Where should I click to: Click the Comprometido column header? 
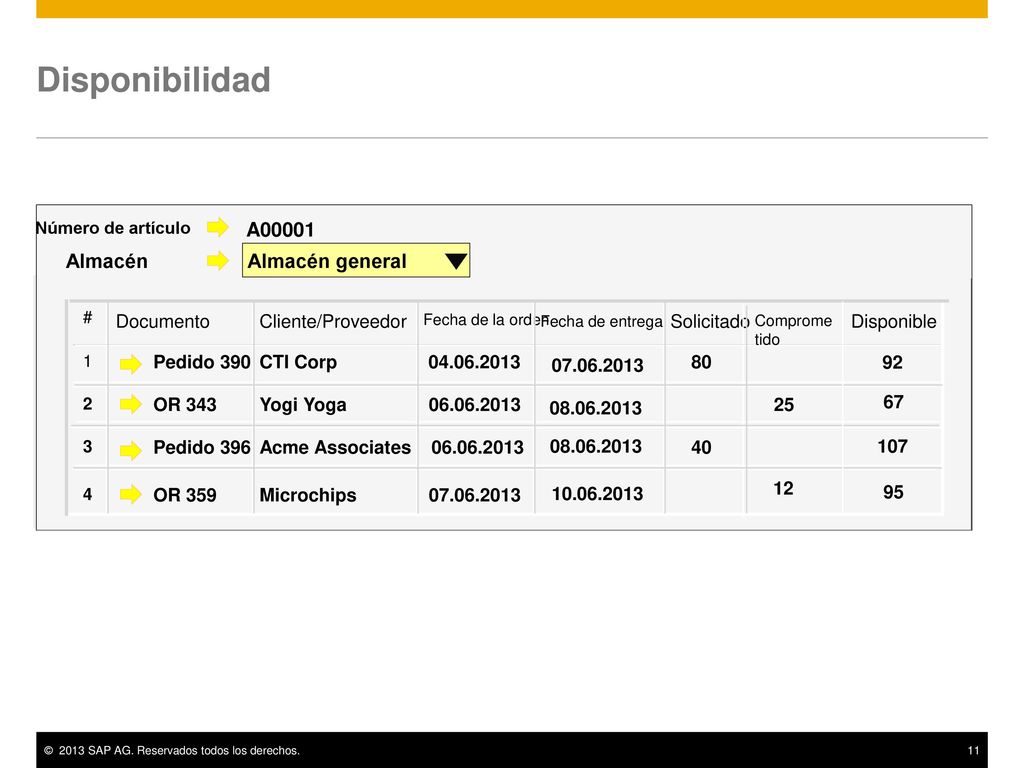coord(793,330)
